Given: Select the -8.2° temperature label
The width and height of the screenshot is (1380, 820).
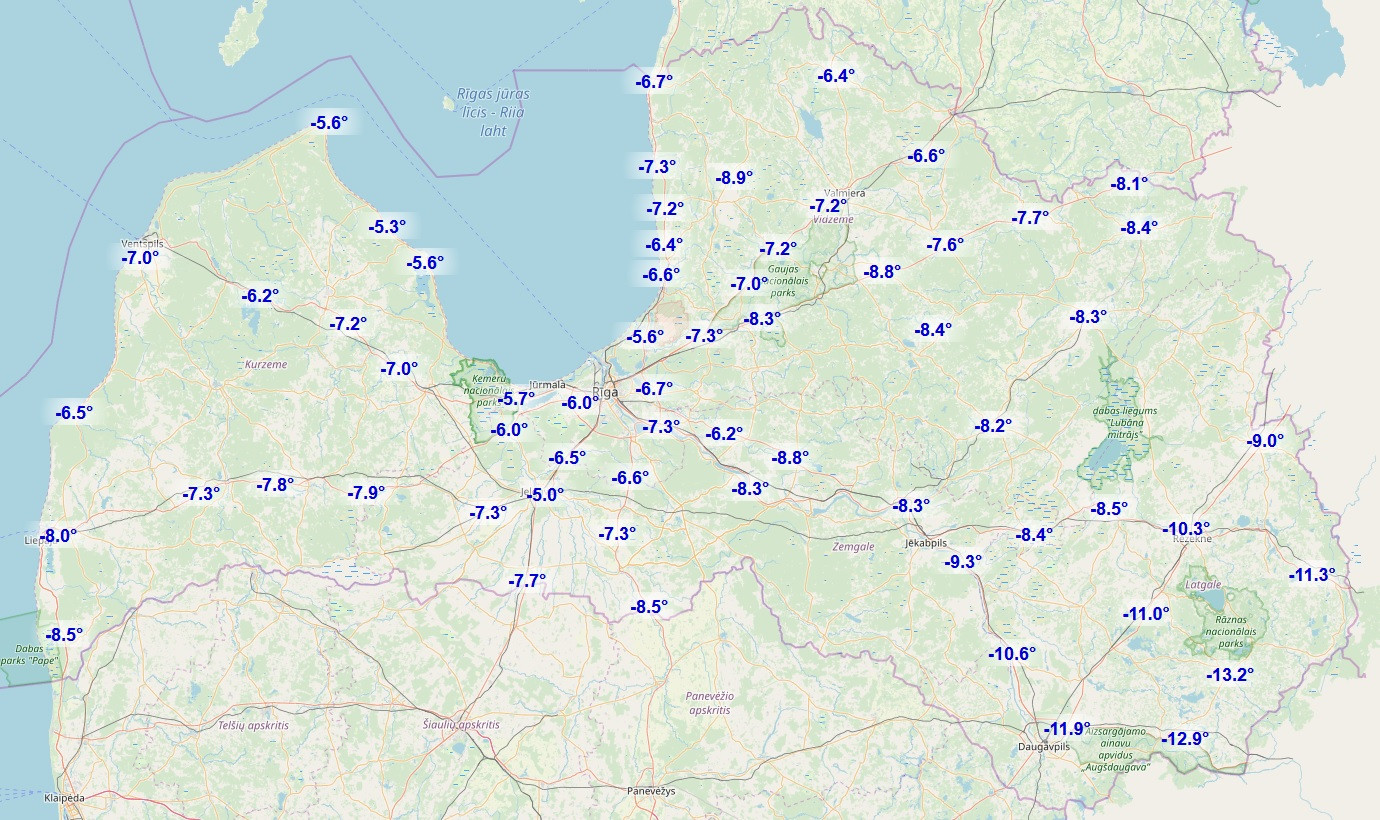Looking at the screenshot, I should pos(993,426).
